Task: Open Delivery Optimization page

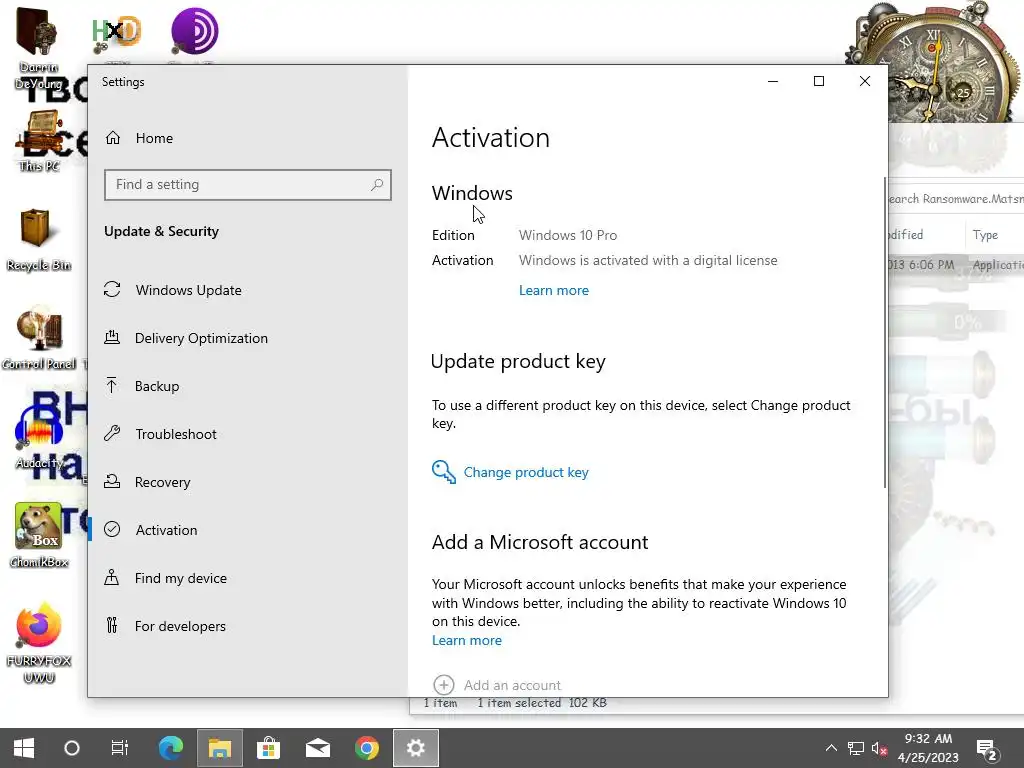Action: pos(186,338)
